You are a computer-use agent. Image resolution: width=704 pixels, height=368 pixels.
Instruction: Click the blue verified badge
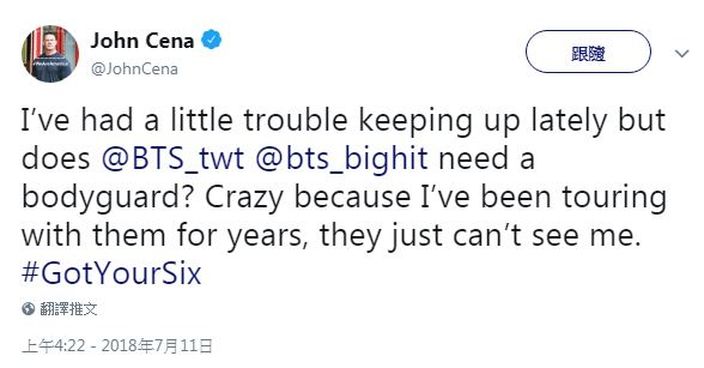pos(211,40)
